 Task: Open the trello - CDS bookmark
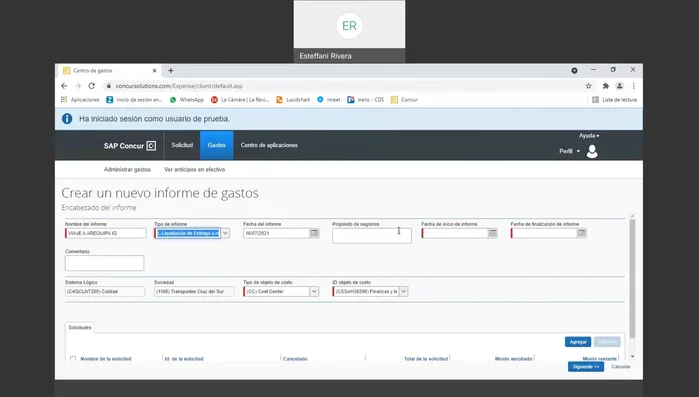[366, 100]
